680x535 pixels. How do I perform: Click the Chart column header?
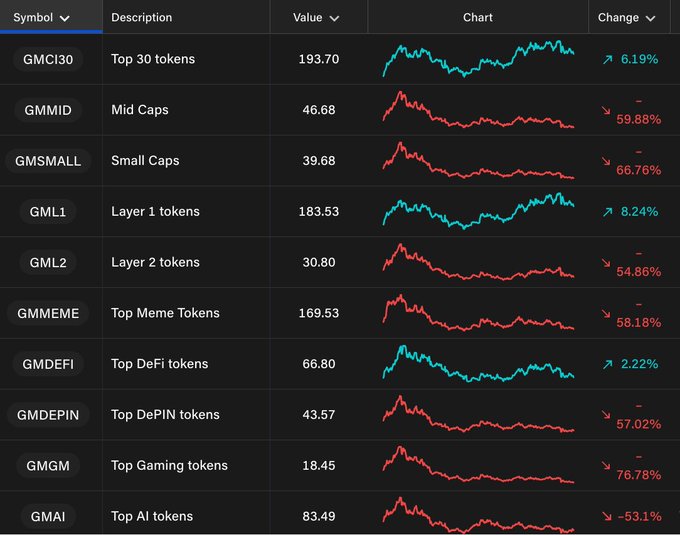[x=478, y=17]
